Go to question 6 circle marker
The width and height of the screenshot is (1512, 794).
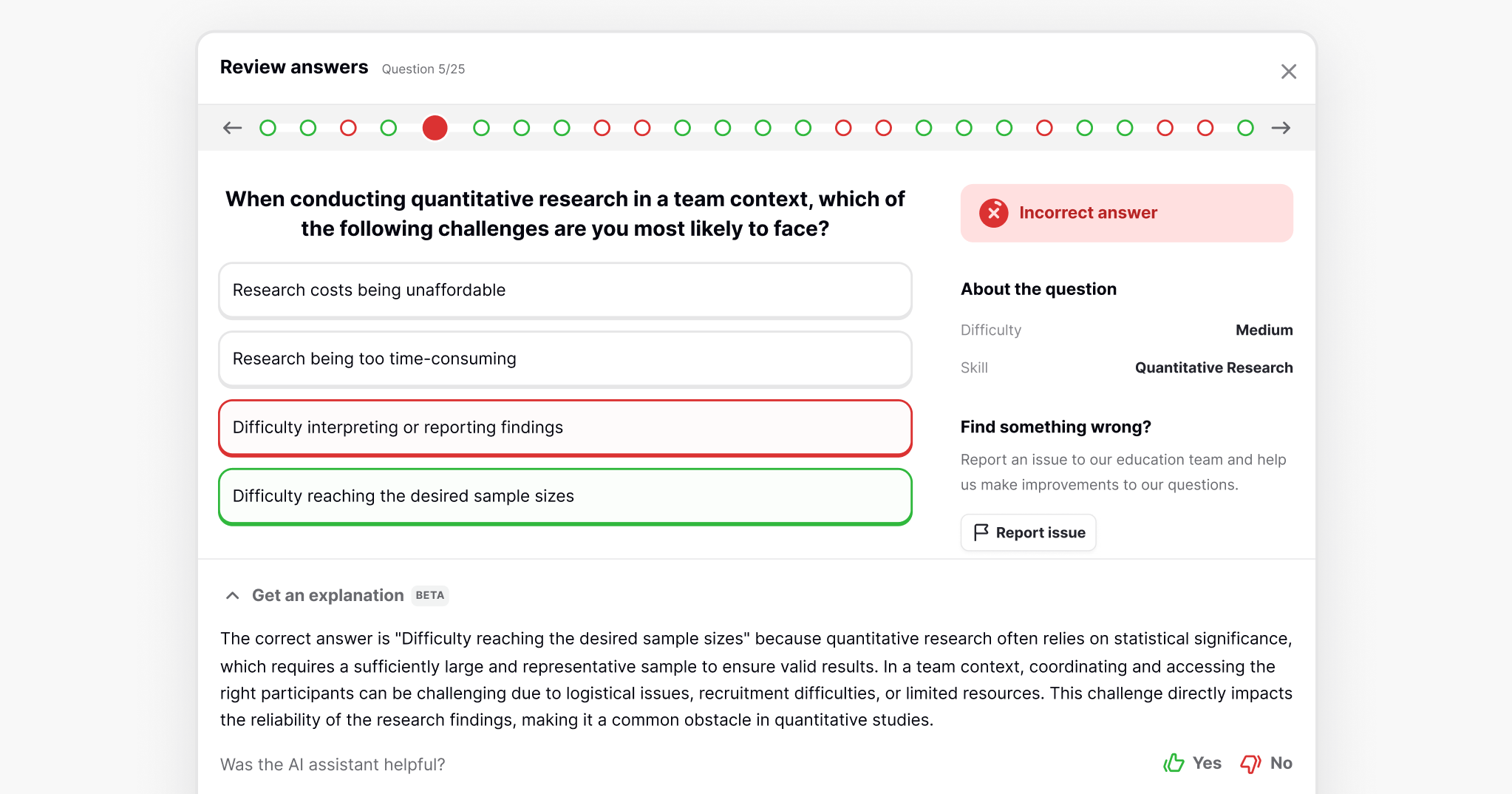(481, 128)
